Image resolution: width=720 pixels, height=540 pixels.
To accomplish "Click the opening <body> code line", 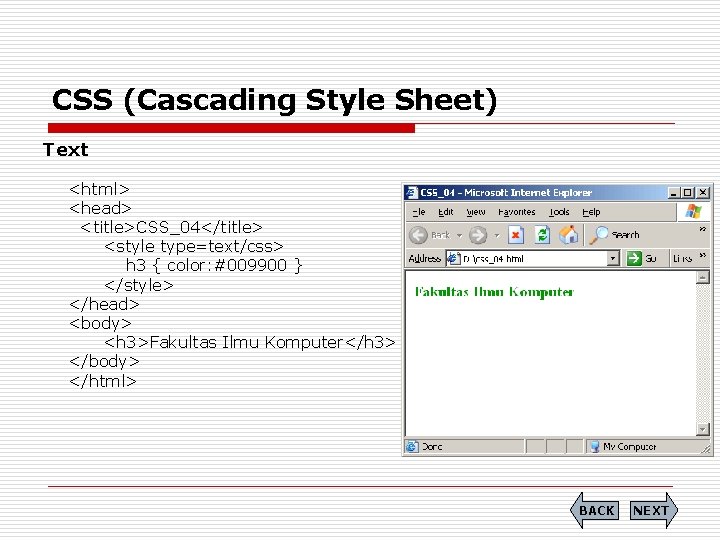I will click(x=100, y=323).
